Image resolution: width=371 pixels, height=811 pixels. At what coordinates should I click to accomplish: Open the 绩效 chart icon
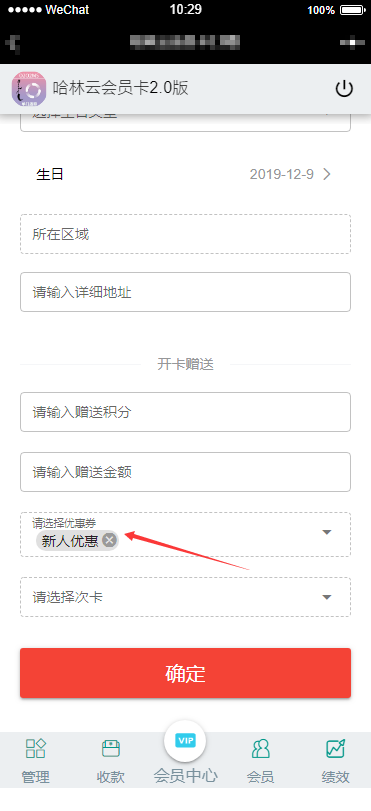(x=335, y=748)
